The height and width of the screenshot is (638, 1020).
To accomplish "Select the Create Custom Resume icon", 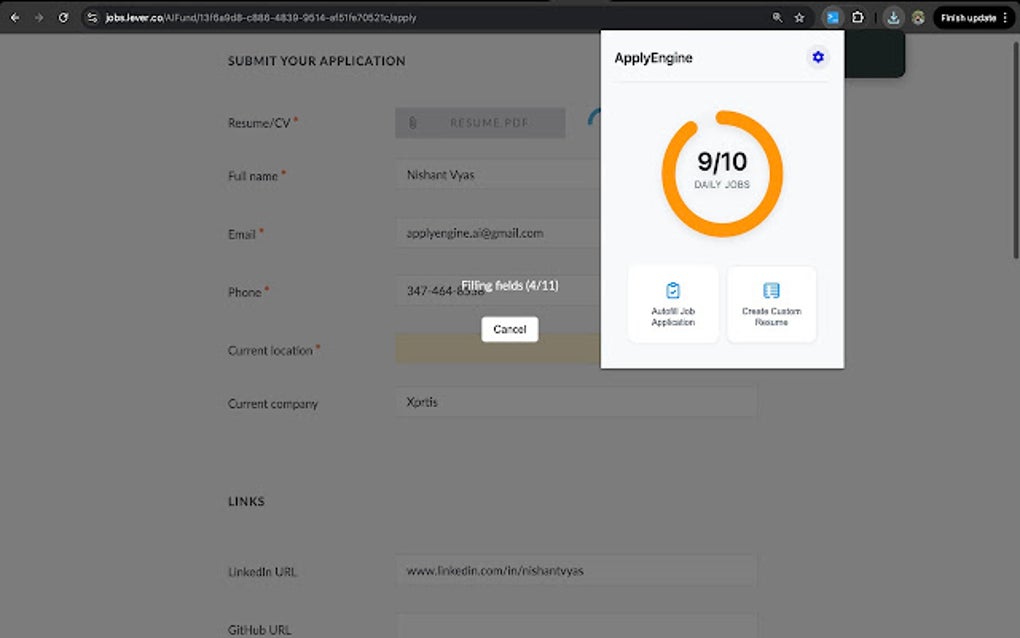I will click(771, 290).
